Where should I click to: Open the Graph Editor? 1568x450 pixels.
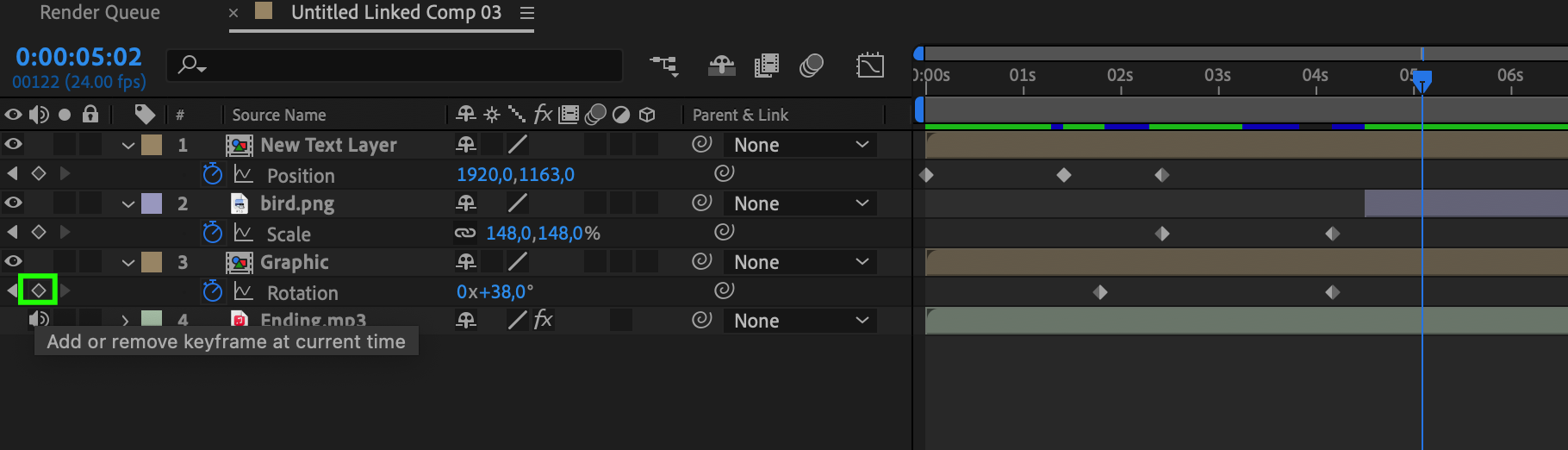870,66
